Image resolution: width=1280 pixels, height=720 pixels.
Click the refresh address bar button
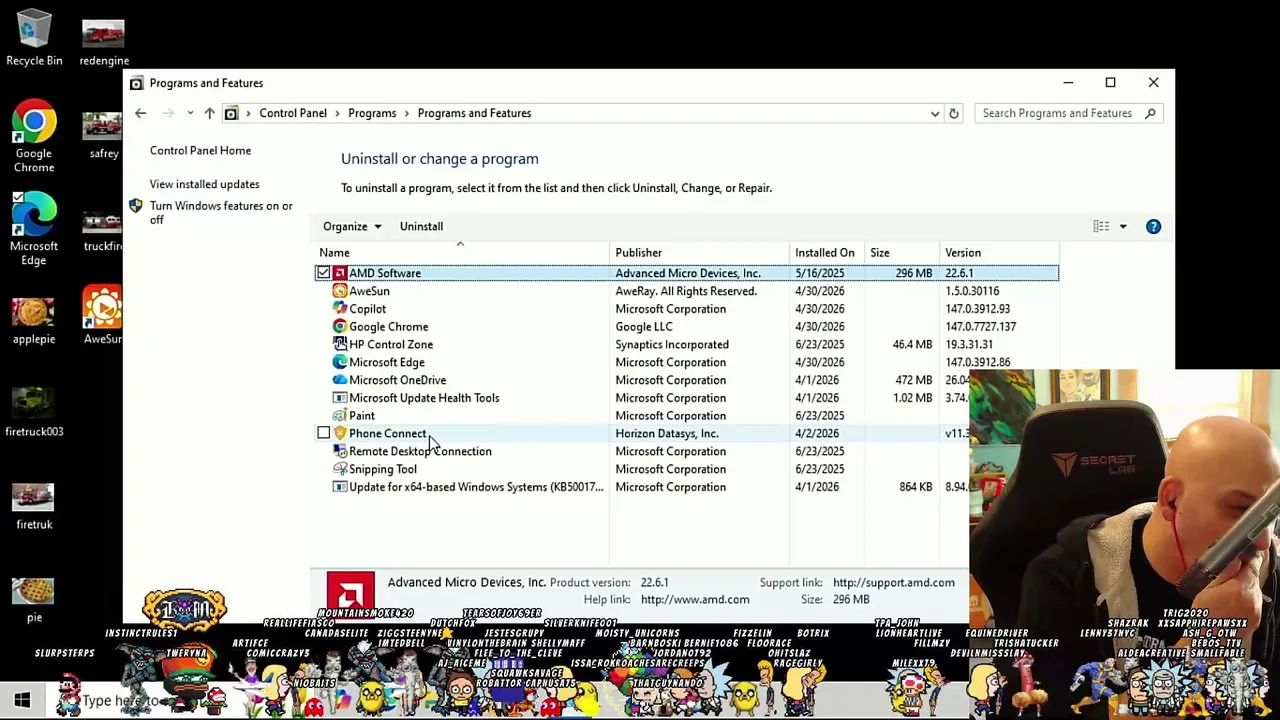pos(953,113)
